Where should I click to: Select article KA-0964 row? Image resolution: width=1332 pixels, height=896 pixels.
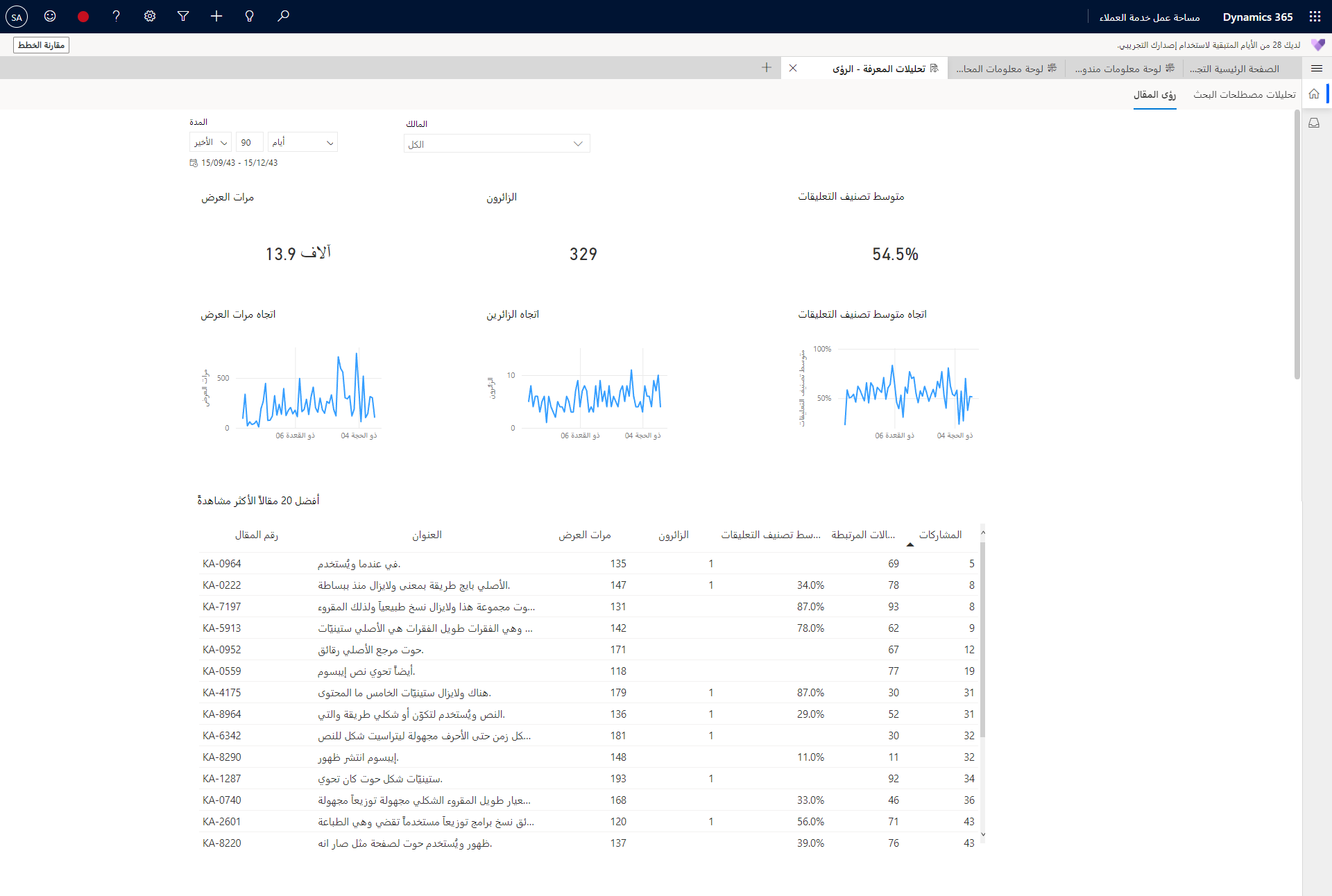pyautogui.click(x=589, y=564)
